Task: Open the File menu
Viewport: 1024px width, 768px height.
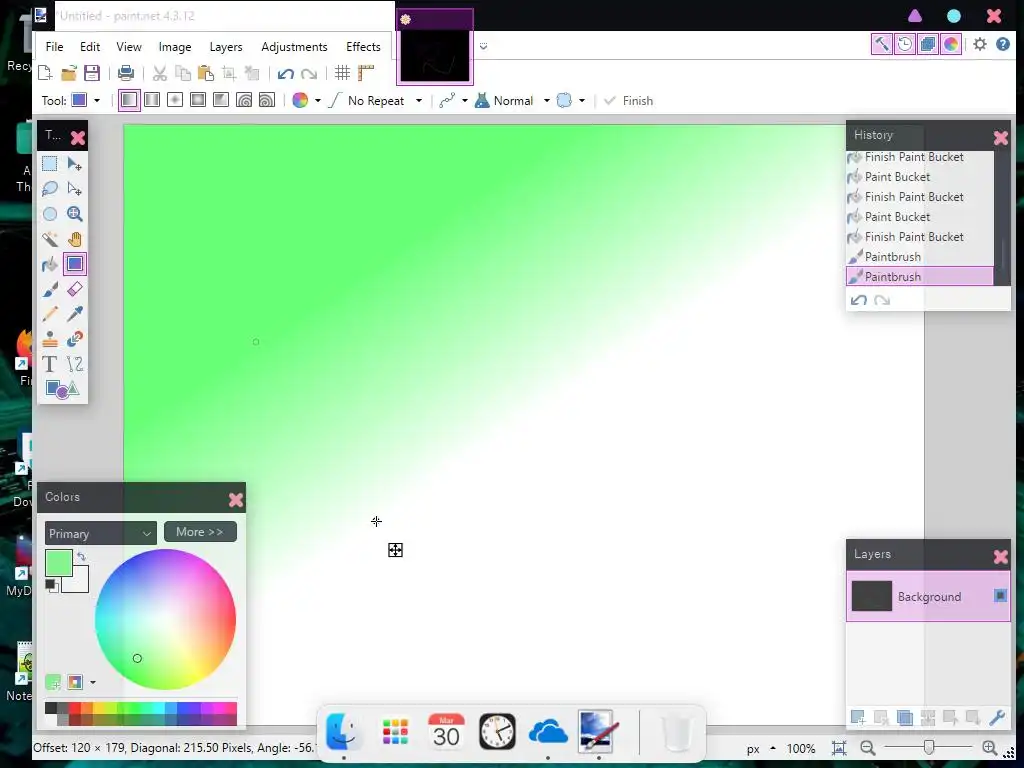Action: (x=54, y=47)
